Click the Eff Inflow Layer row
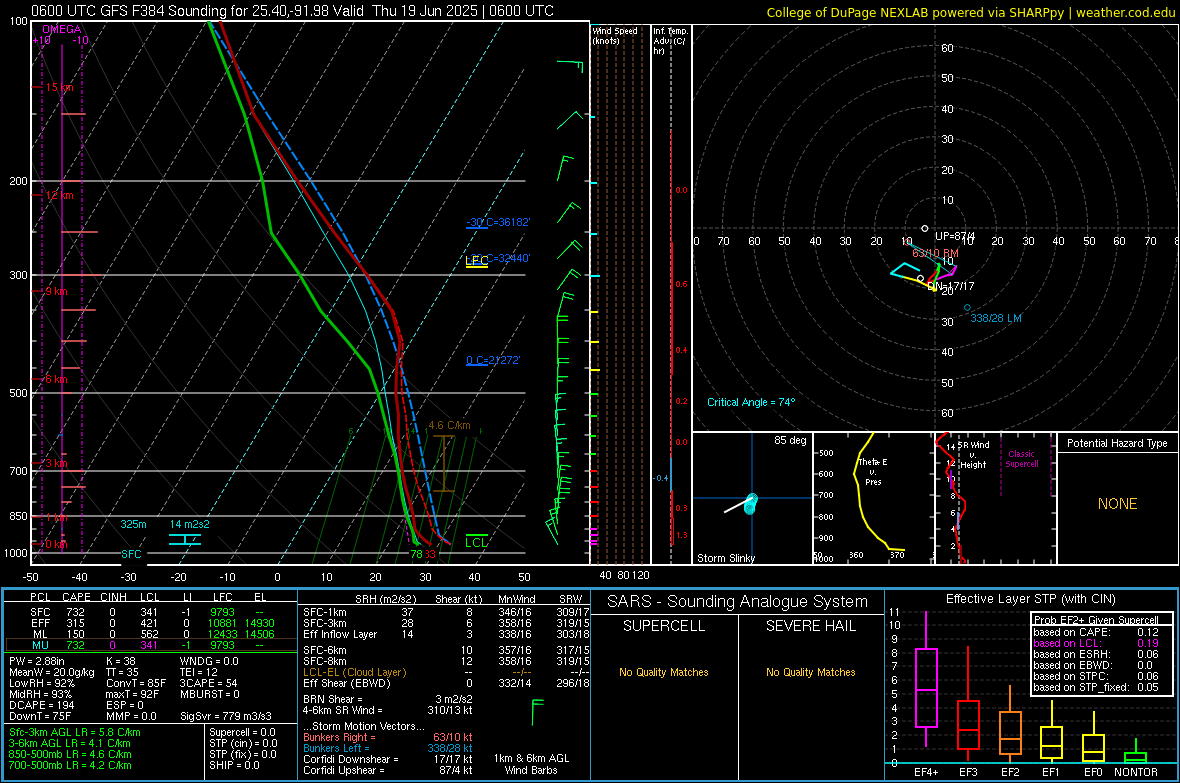The width and height of the screenshot is (1180, 783). coord(446,634)
